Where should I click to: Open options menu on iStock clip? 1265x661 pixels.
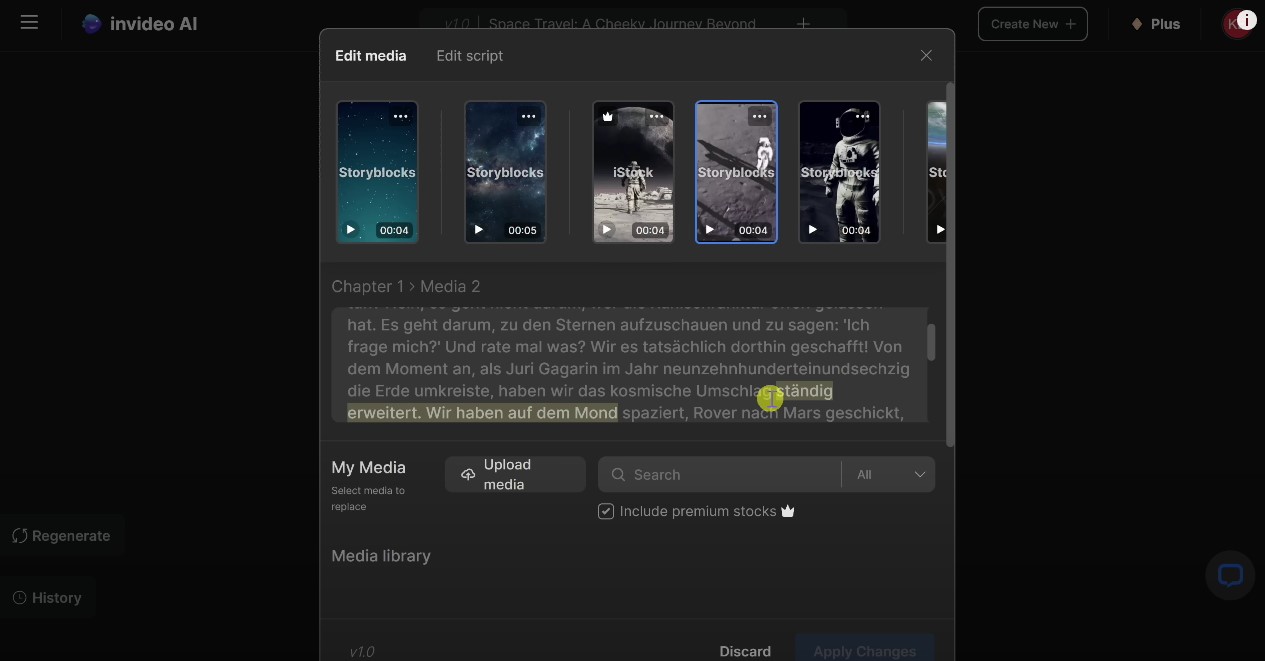656,116
